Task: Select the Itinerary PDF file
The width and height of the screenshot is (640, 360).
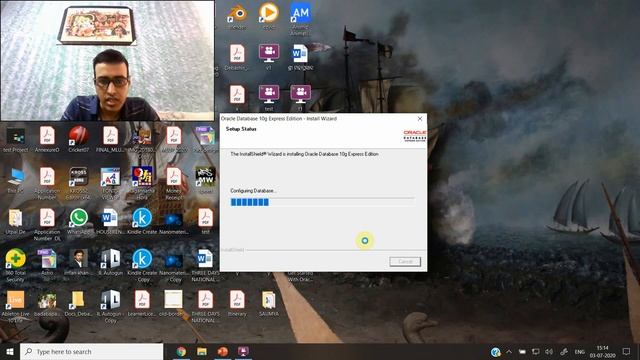Action: coord(237,303)
